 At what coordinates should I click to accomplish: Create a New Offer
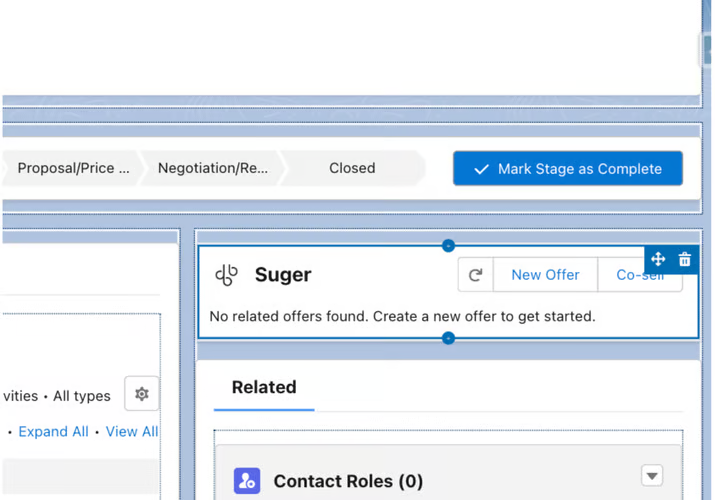coord(545,275)
